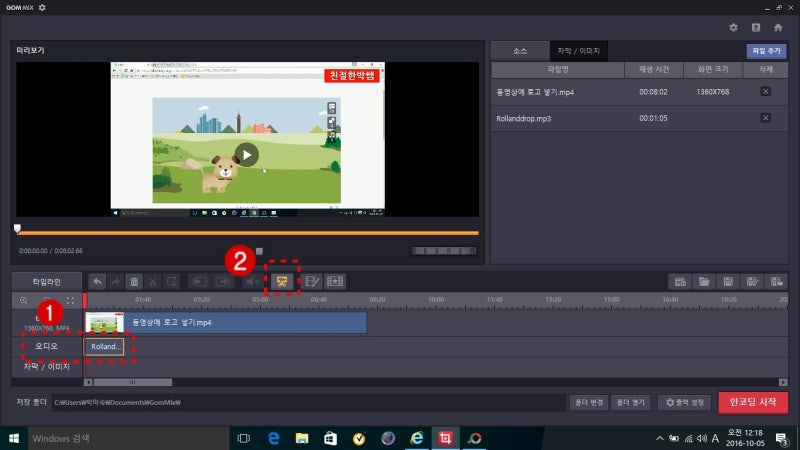Click the red playhead marker at the timeline start

85,300
